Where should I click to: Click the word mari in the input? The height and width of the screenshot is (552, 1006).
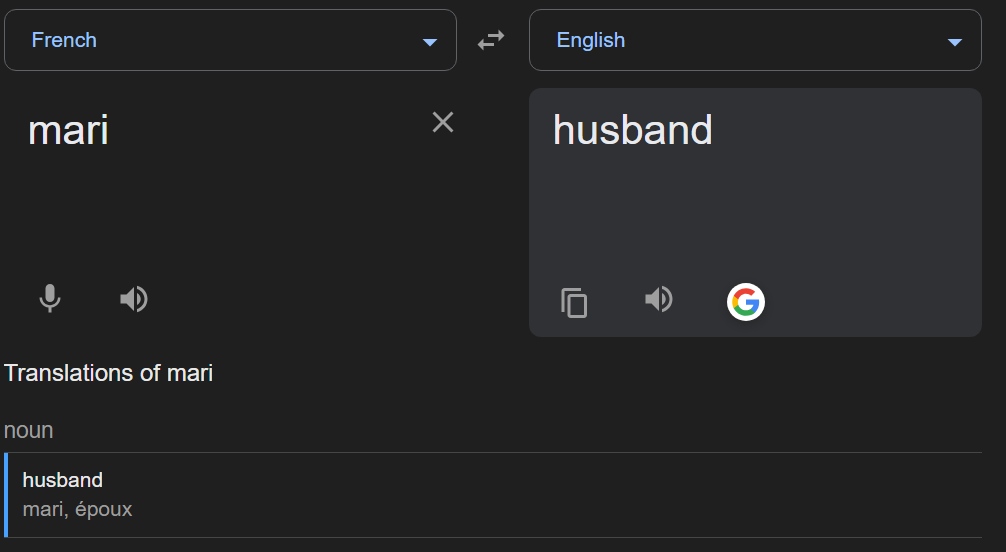[68, 130]
